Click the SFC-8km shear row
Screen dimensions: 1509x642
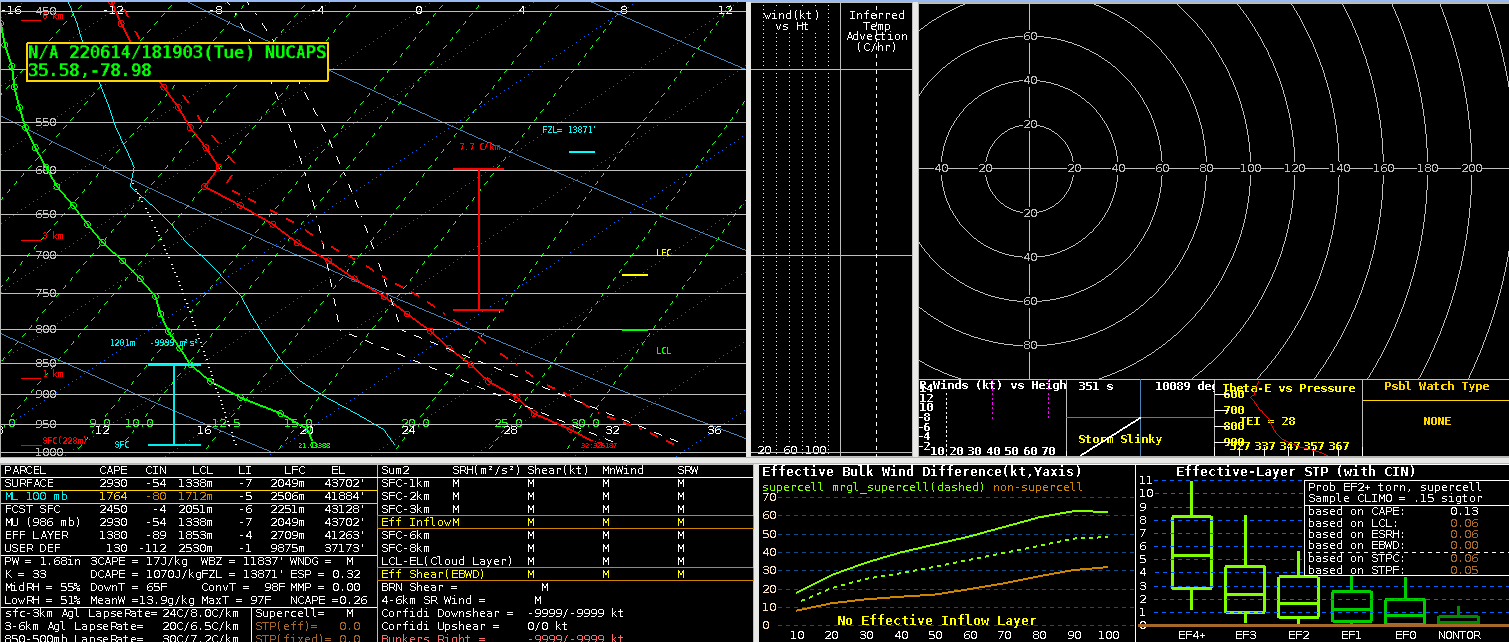tap(566, 548)
